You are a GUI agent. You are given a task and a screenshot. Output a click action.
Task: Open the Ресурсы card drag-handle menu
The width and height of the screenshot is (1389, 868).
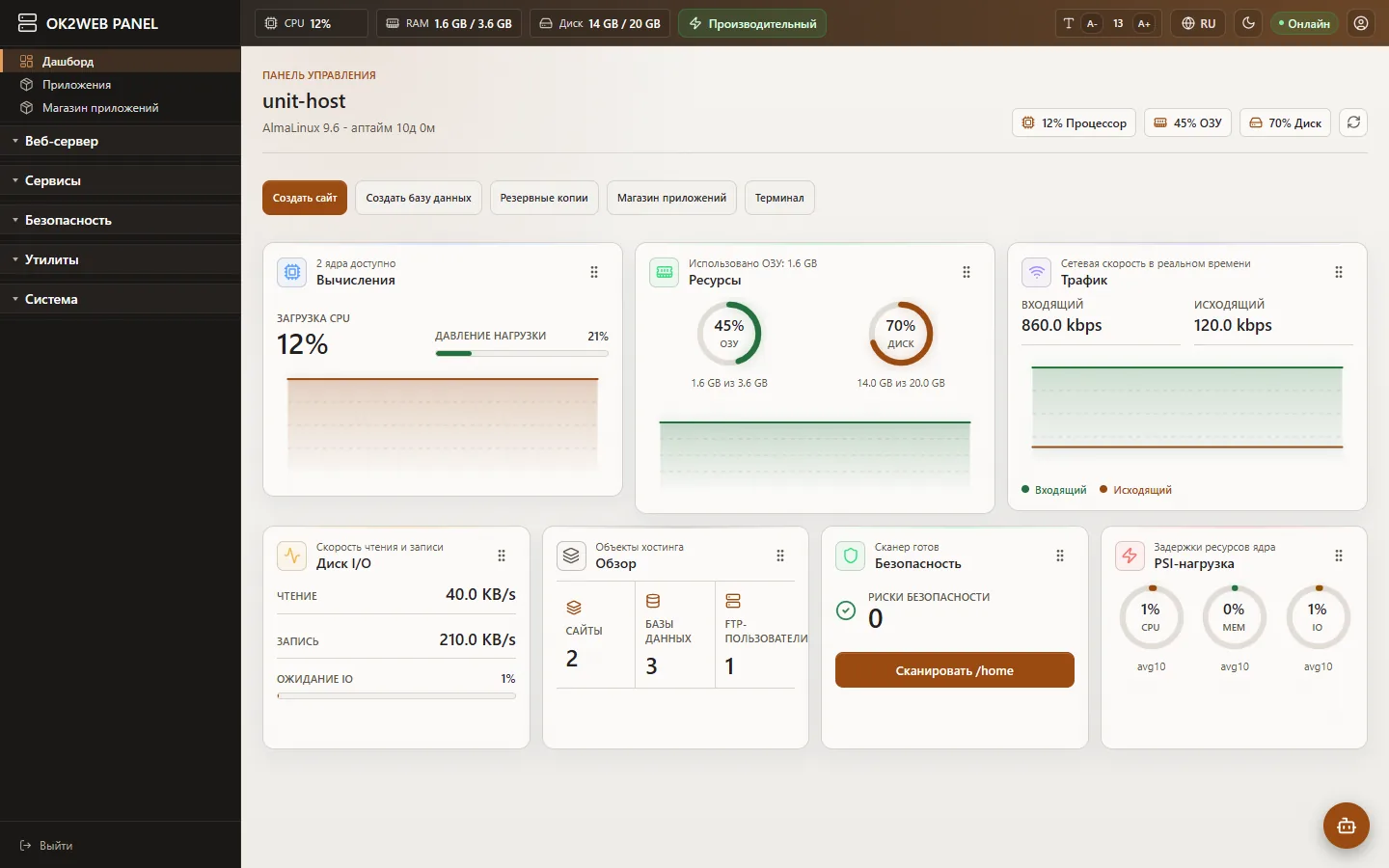(x=967, y=272)
